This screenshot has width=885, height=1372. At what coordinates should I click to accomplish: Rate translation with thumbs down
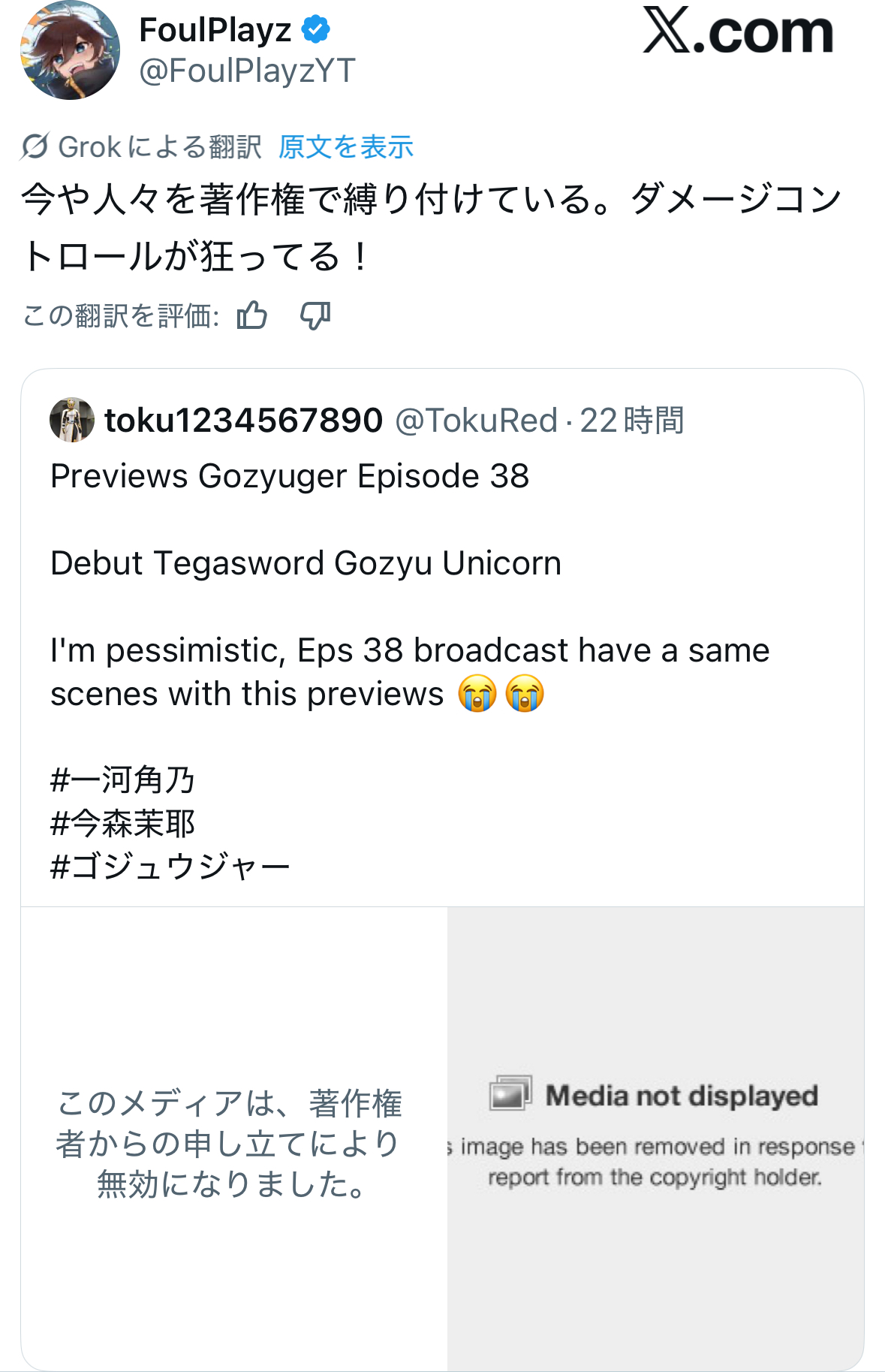click(315, 316)
